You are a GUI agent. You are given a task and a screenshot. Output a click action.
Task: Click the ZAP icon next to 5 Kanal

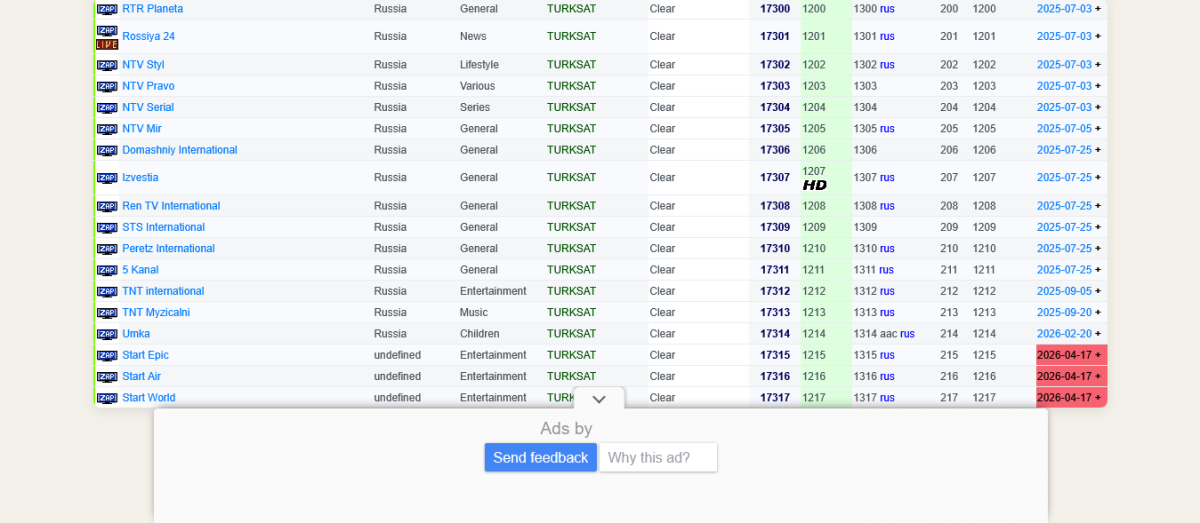[107, 270]
